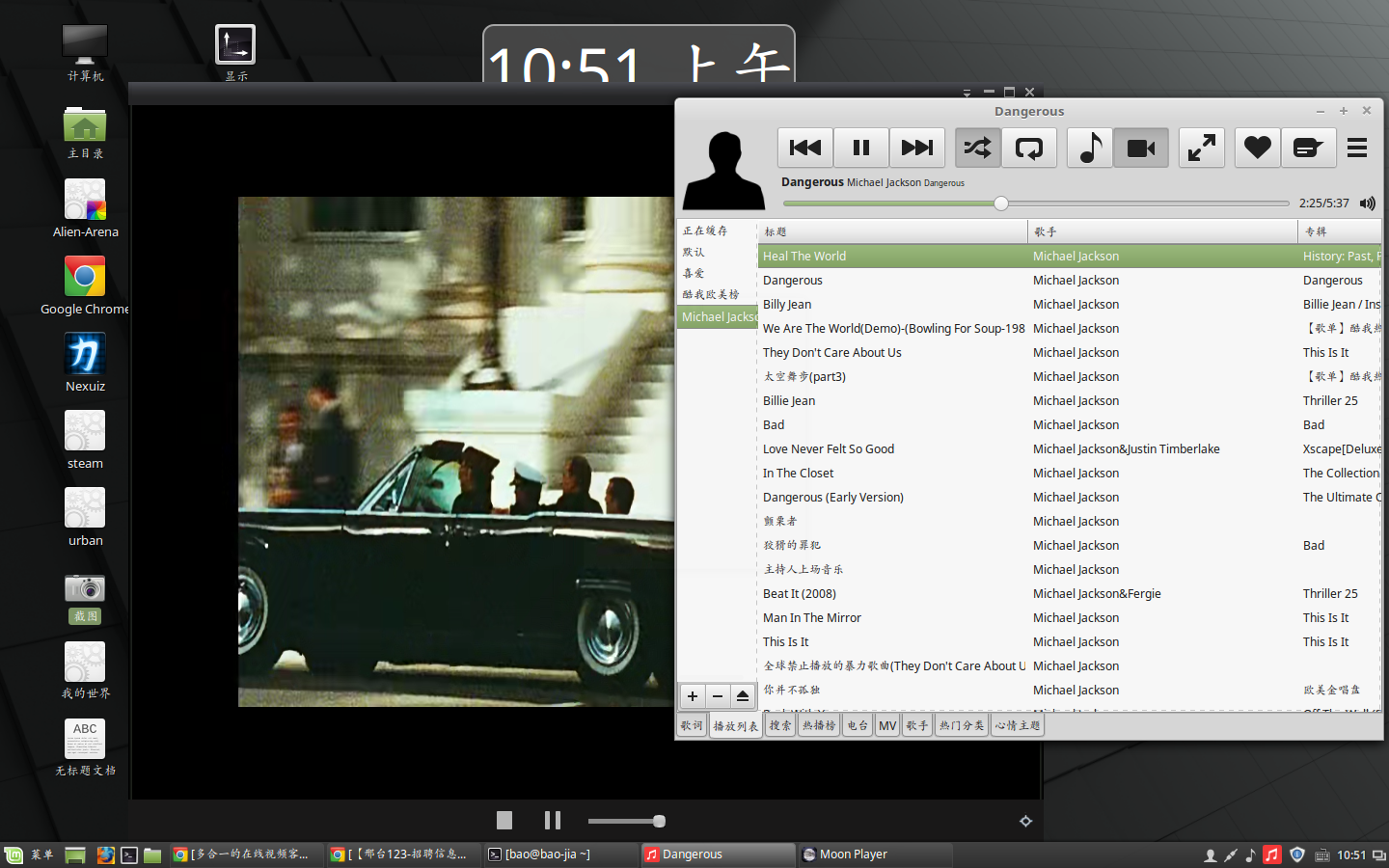The height and width of the screenshot is (868, 1389).
Task: Select the song They Don't Care About Us
Action: (1070, 352)
